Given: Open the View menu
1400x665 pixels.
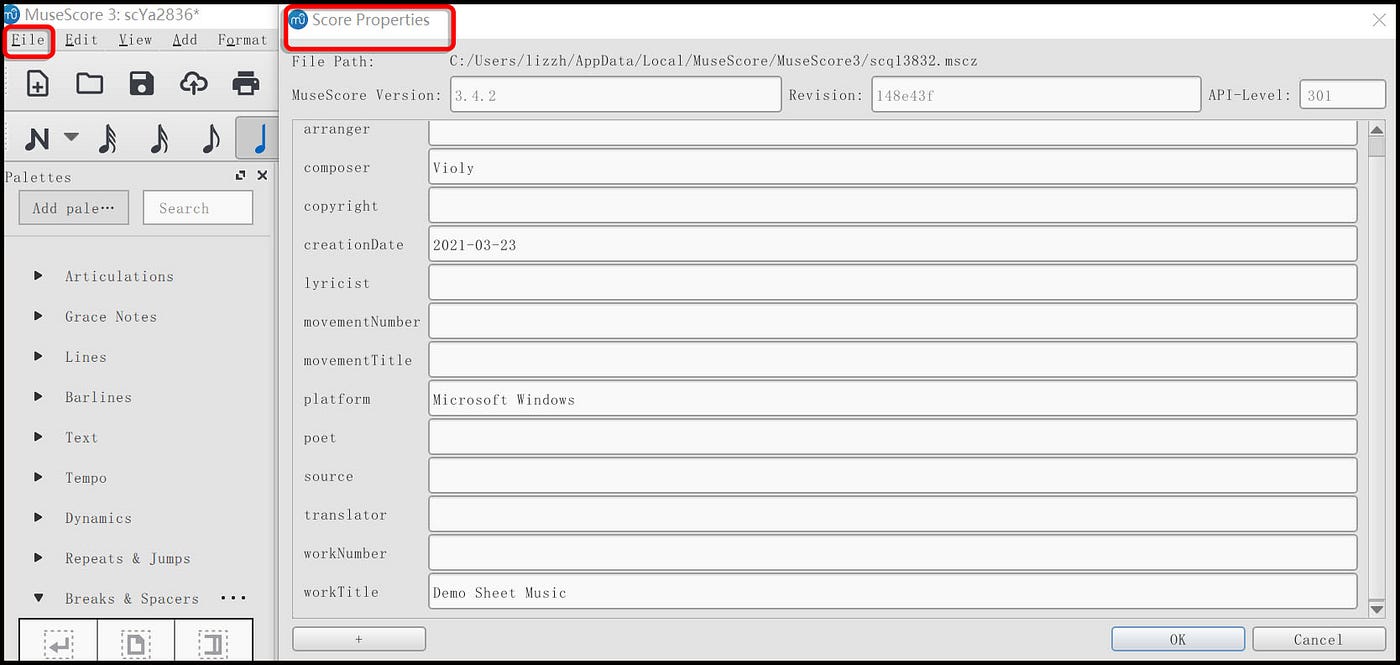Looking at the screenshot, I should coord(135,40).
